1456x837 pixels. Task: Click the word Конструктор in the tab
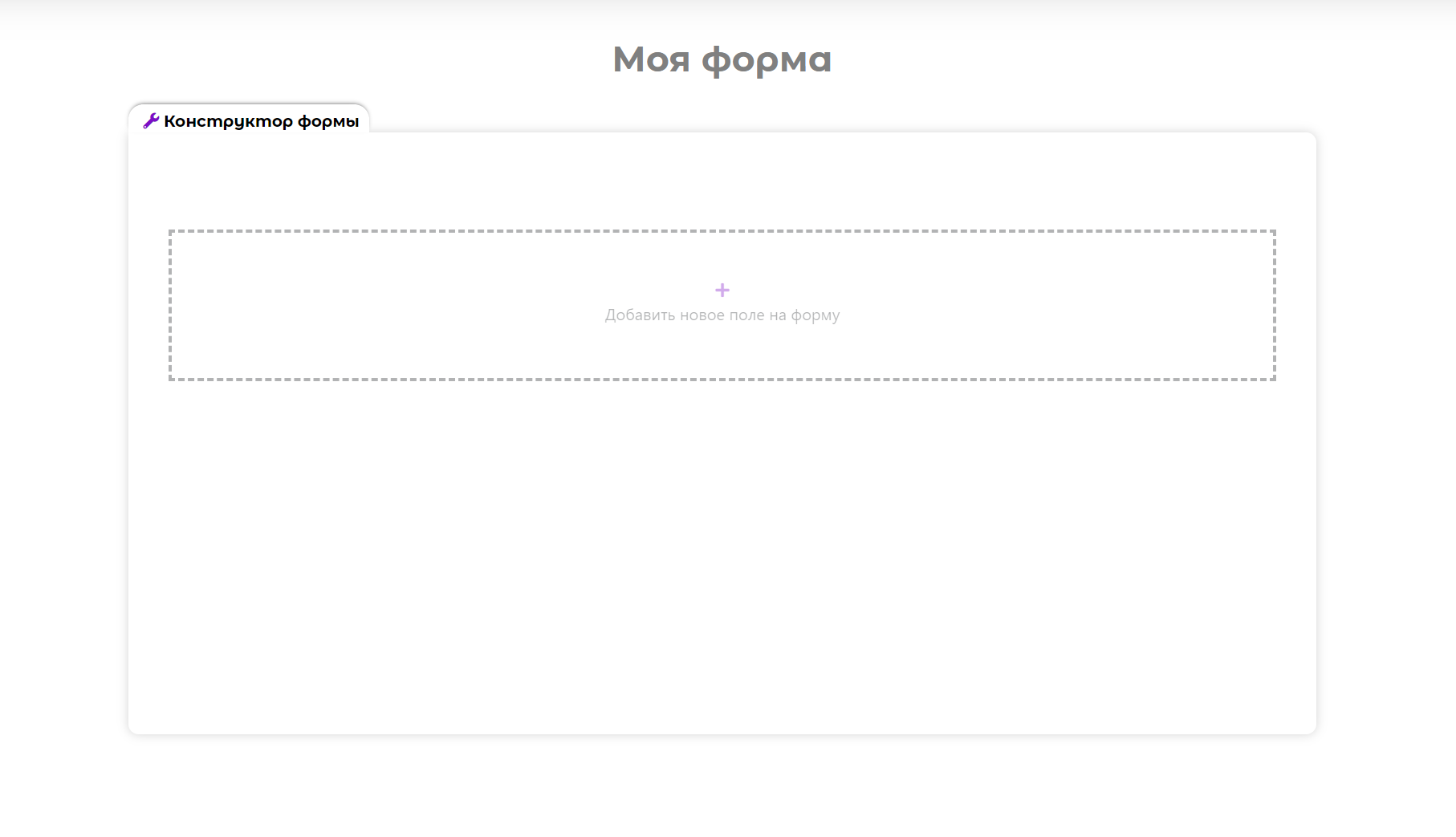click(x=228, y=121)
